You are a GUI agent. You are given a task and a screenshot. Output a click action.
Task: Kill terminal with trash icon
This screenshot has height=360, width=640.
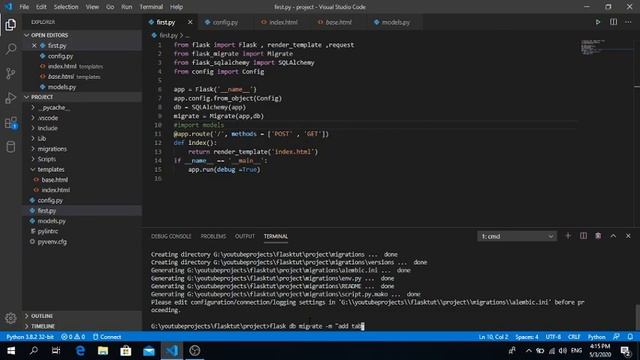click(x=598, y=236)
